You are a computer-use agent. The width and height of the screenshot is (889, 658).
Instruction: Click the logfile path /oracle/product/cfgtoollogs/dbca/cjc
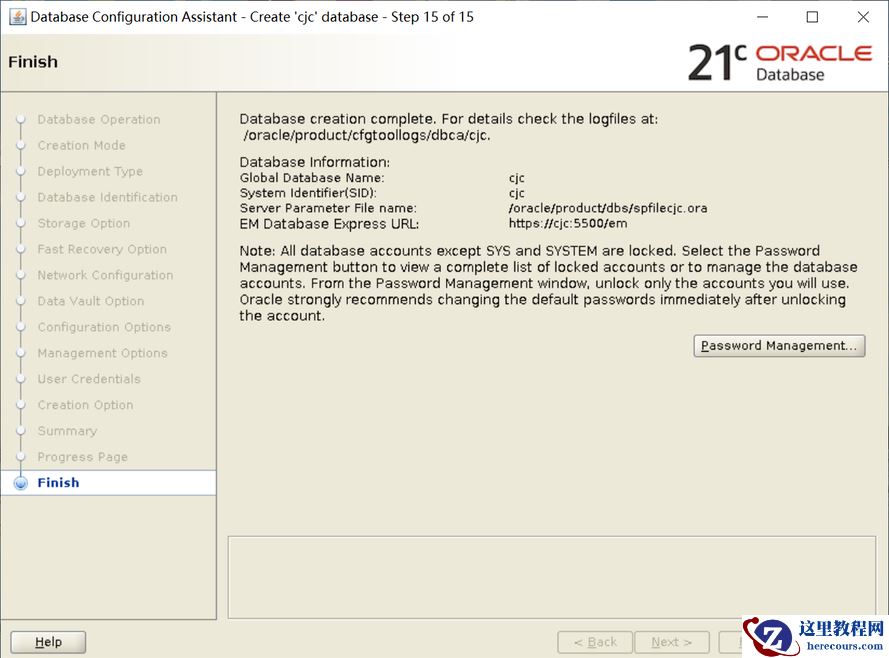[x=367, y=135]
